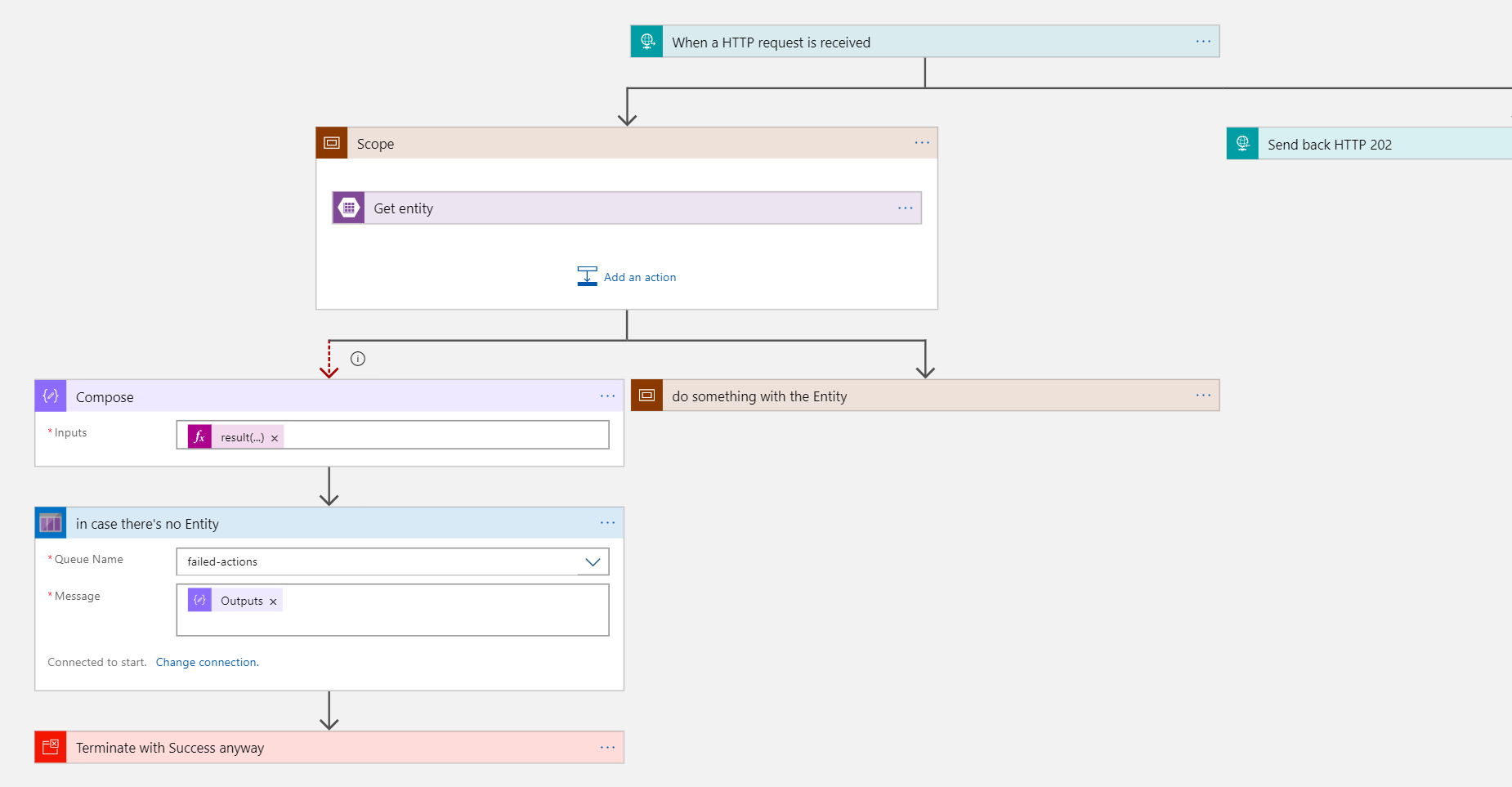
Task: Open the ellipsis menu on Get entity
Action: (x=905, y=208)
